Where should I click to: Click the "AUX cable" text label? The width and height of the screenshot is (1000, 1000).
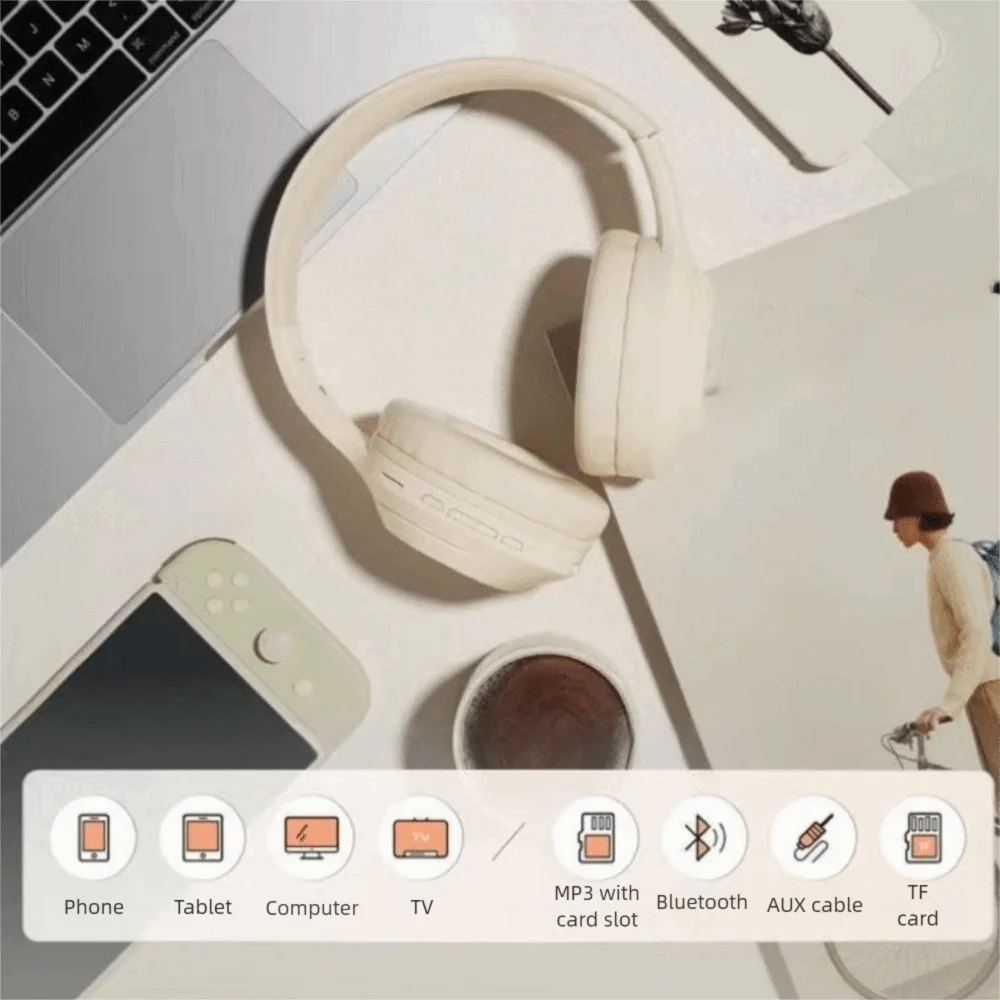pyautogui.click(x=814, y=905)
